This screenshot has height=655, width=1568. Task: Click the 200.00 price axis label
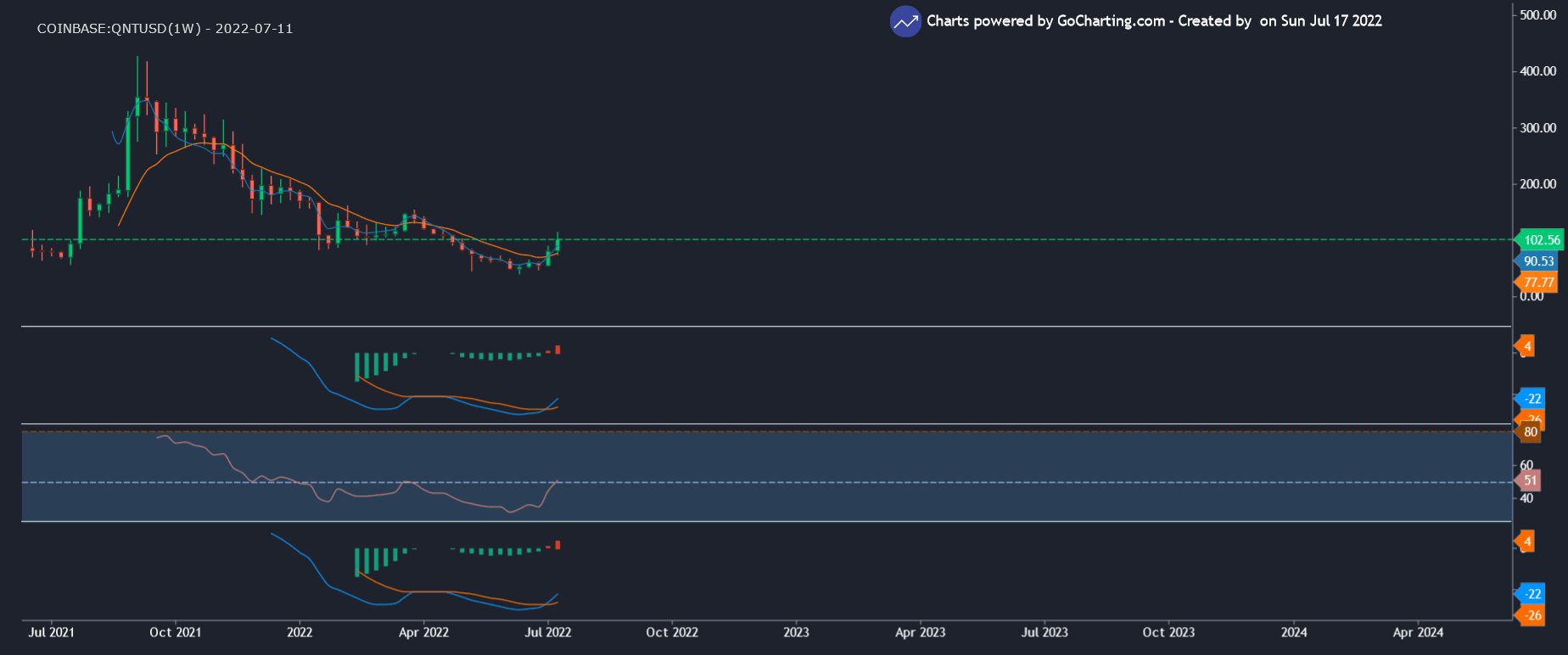(x=1537, y=184)
